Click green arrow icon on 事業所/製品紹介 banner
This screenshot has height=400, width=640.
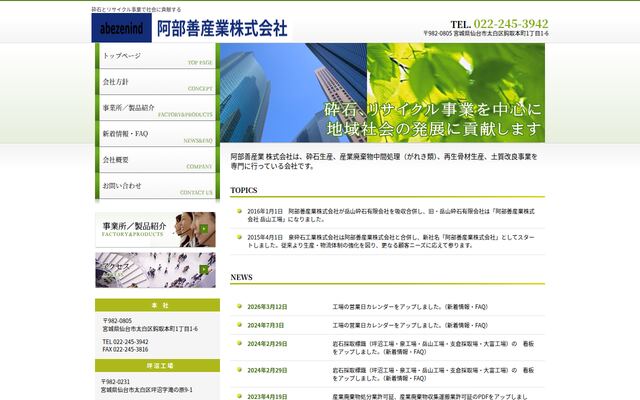point(204,229)
